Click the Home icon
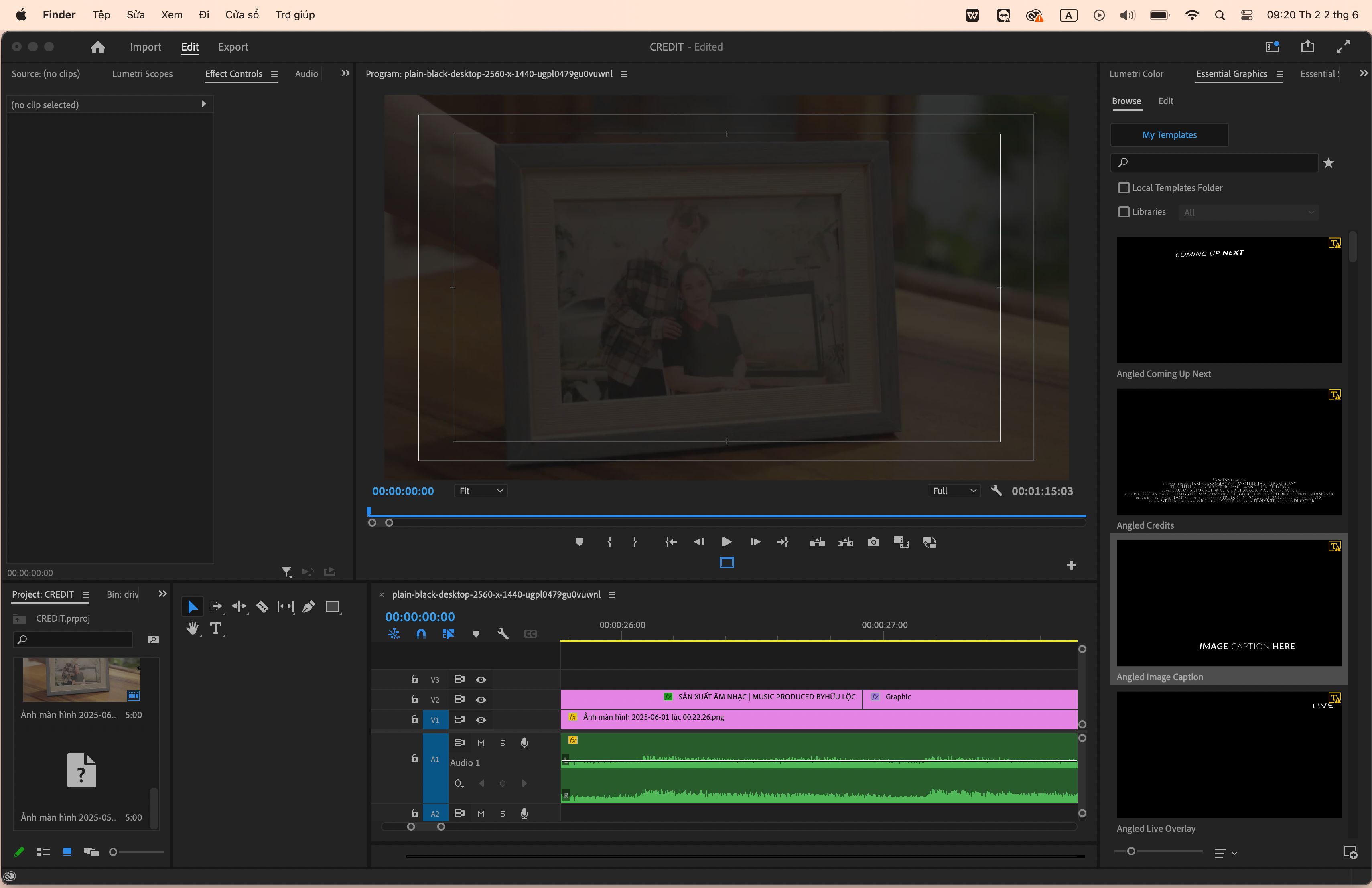Image resolution: width=1372 pixels, height=888 pixels. pyautogui.click(x=98, y=47)
